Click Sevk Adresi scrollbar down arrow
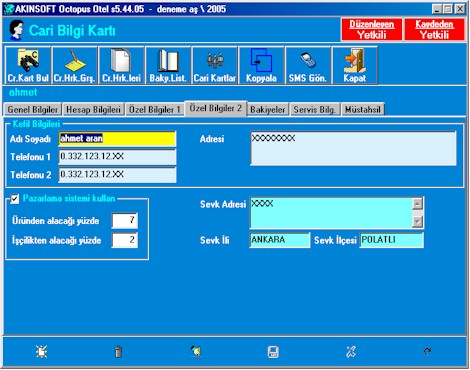470x370 pixels. [418, 222]
